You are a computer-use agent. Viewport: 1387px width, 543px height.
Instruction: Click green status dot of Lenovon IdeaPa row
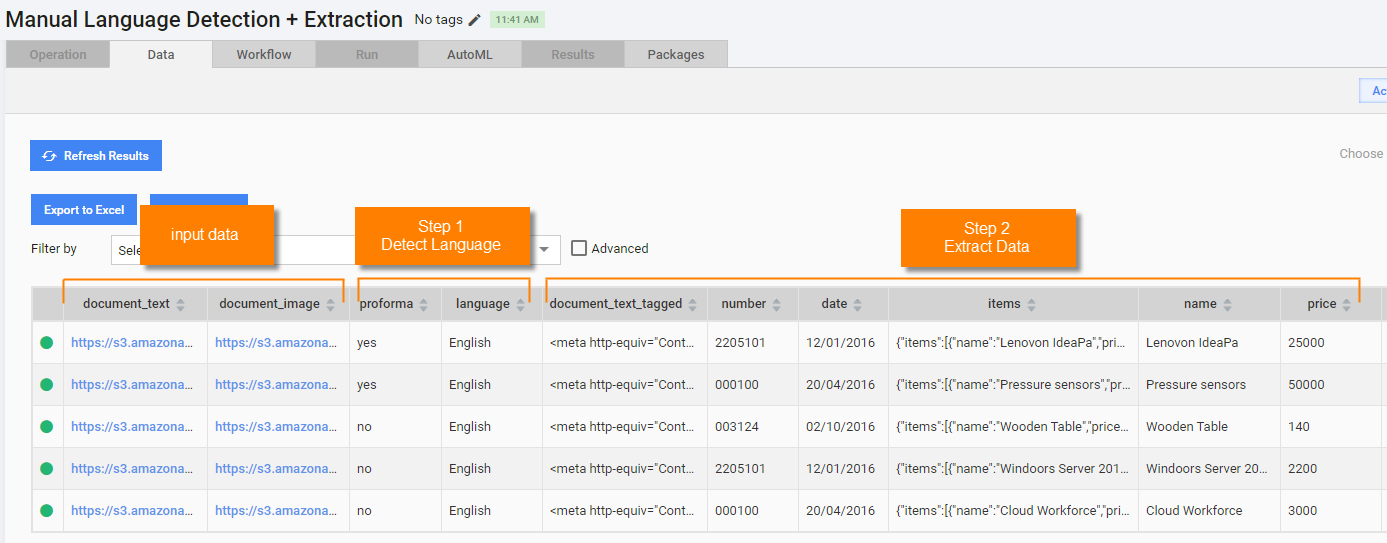click(x=46, y=342)
